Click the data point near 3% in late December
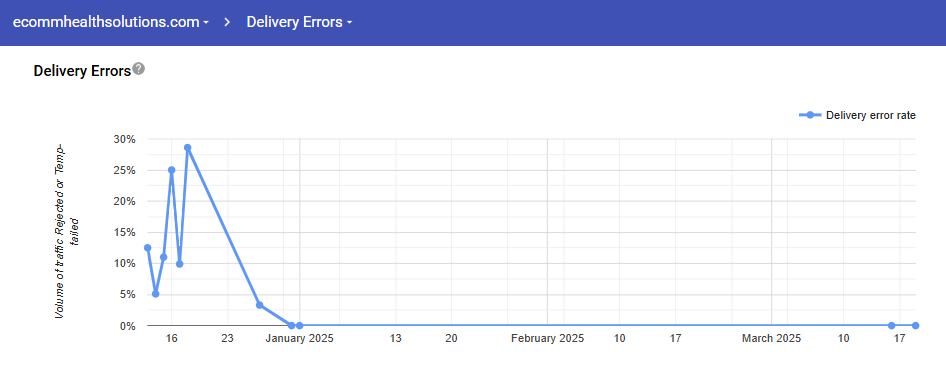The height and width of the screenshot is (385, 946). pos(259,305)
